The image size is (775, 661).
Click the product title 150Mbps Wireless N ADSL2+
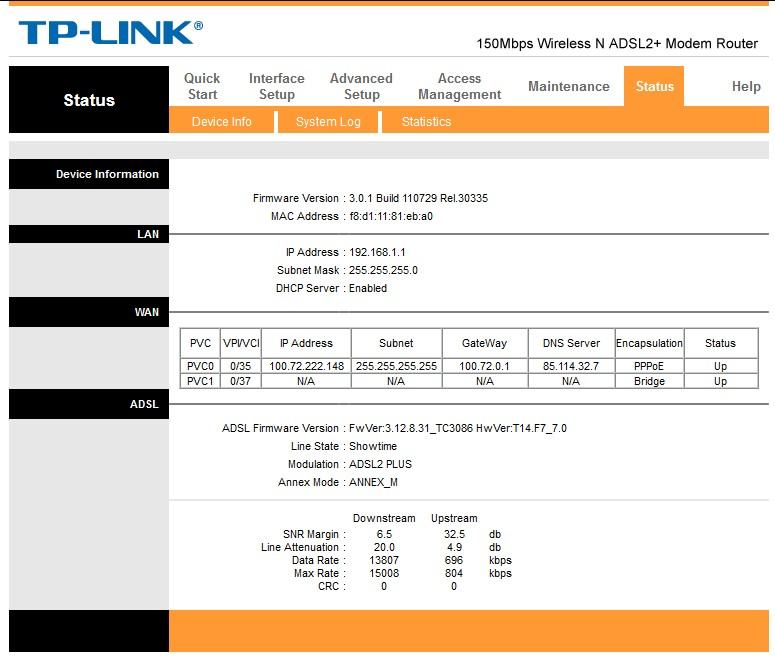pos(617,44)
